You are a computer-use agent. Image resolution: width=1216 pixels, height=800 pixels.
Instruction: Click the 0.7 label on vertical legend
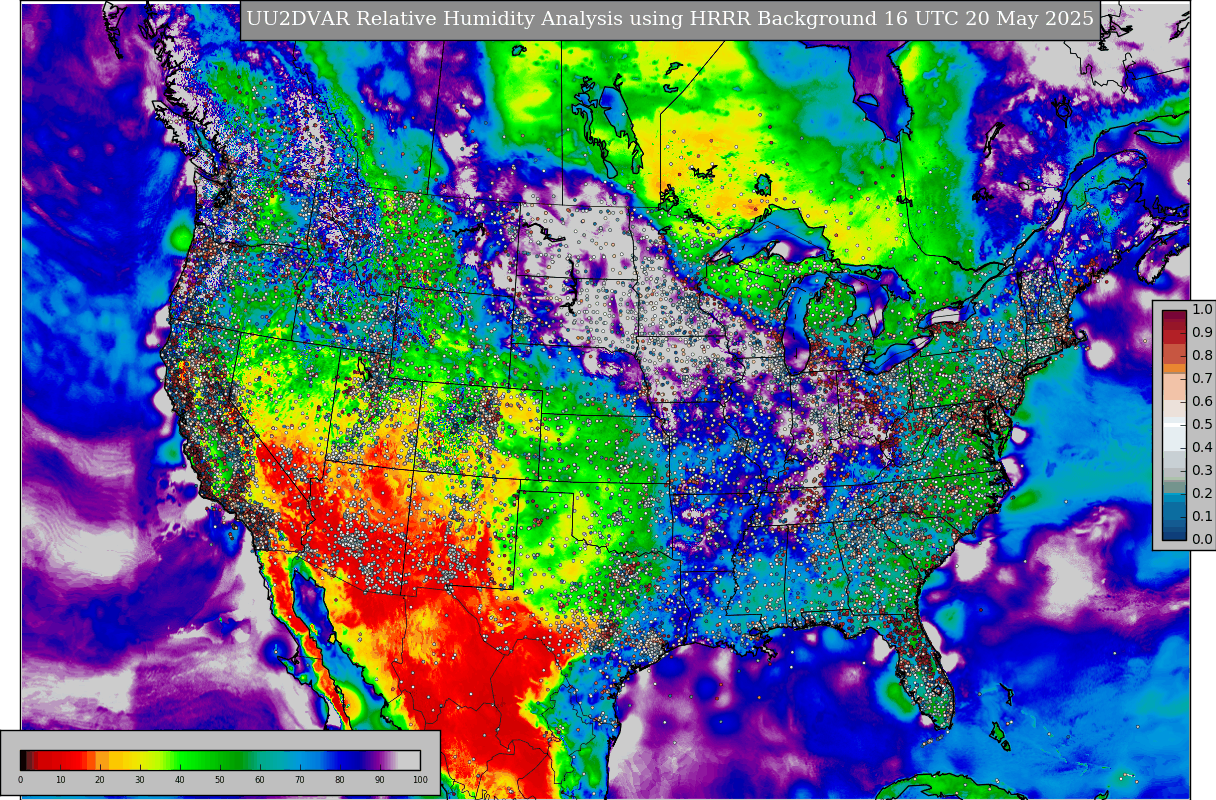click(1203, 378)
